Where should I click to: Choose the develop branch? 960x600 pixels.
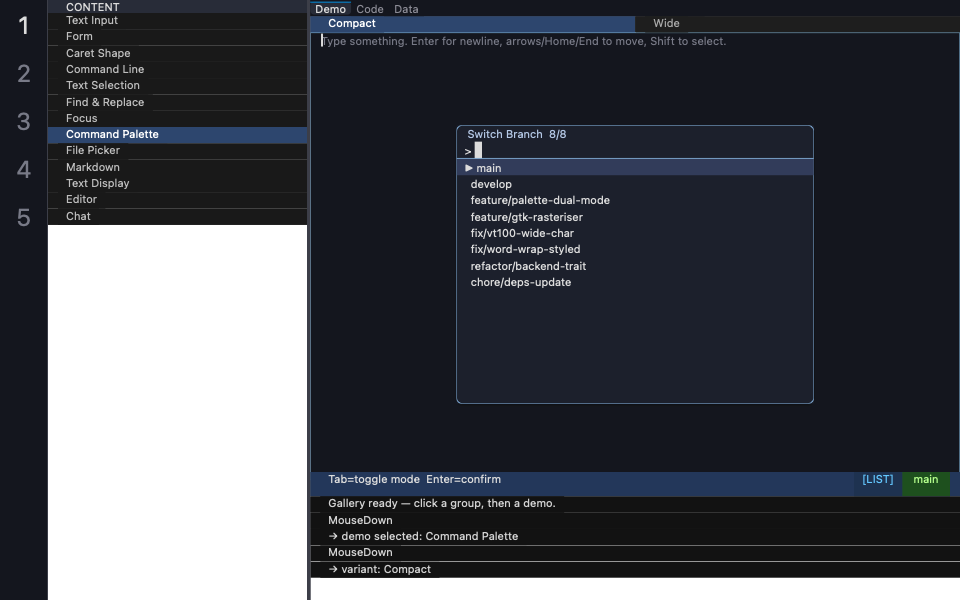635,184
